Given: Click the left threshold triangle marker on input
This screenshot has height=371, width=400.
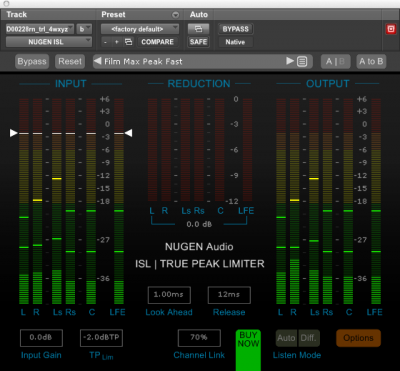Looking at the screenshot, I should pyautogui.click(x=13, y=133).
